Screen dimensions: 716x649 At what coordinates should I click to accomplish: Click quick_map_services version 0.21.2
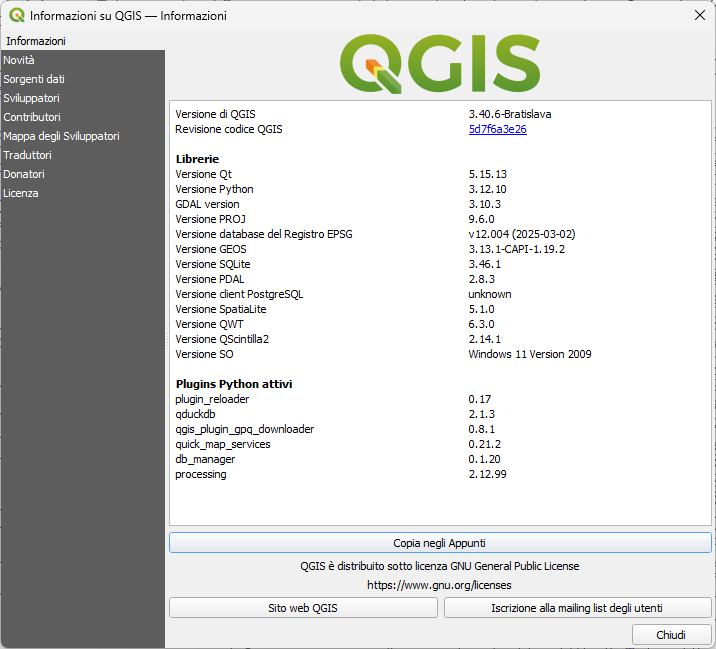pyautogui.click(x=484, y=444)
